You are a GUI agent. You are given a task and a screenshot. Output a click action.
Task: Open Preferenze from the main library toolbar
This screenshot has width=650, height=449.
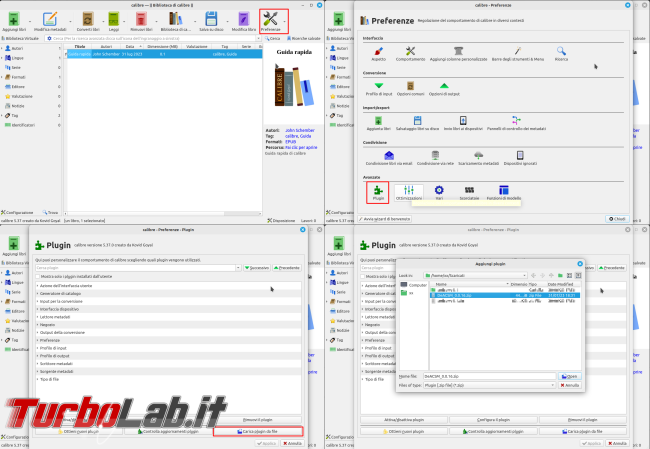click(270, 22)
